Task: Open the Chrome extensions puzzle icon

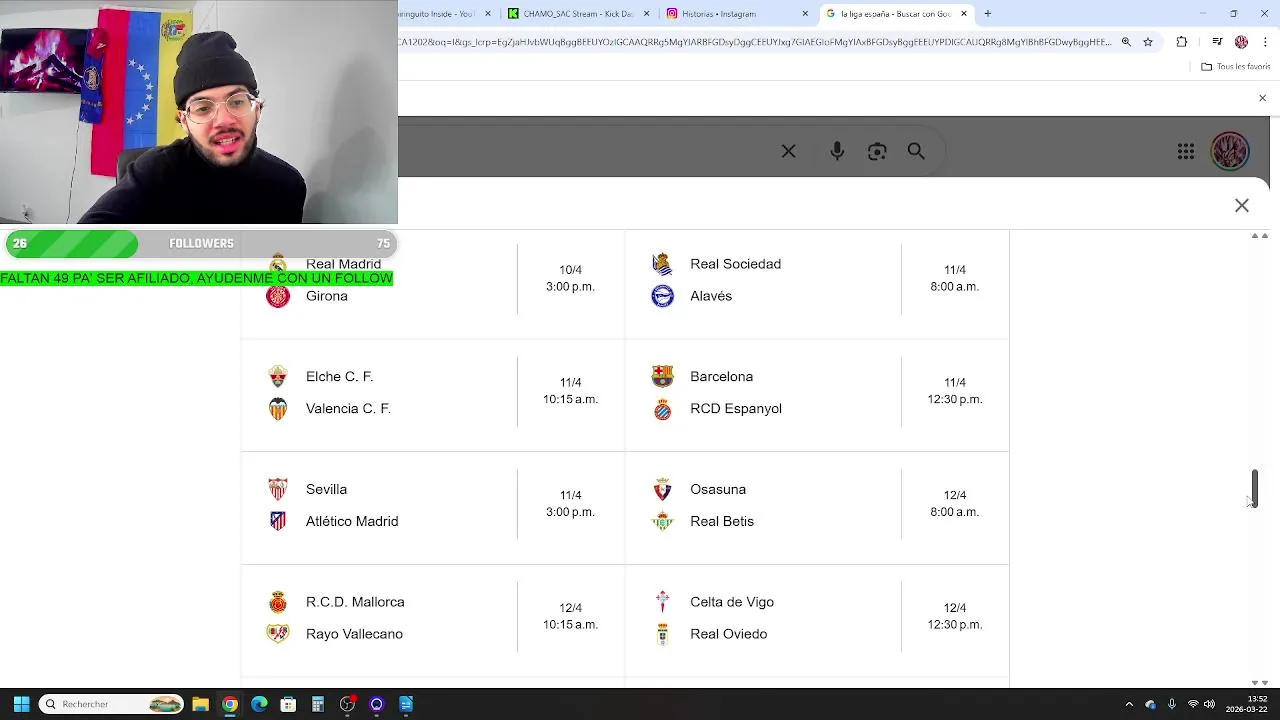Action: click(x=1182, y=42)
